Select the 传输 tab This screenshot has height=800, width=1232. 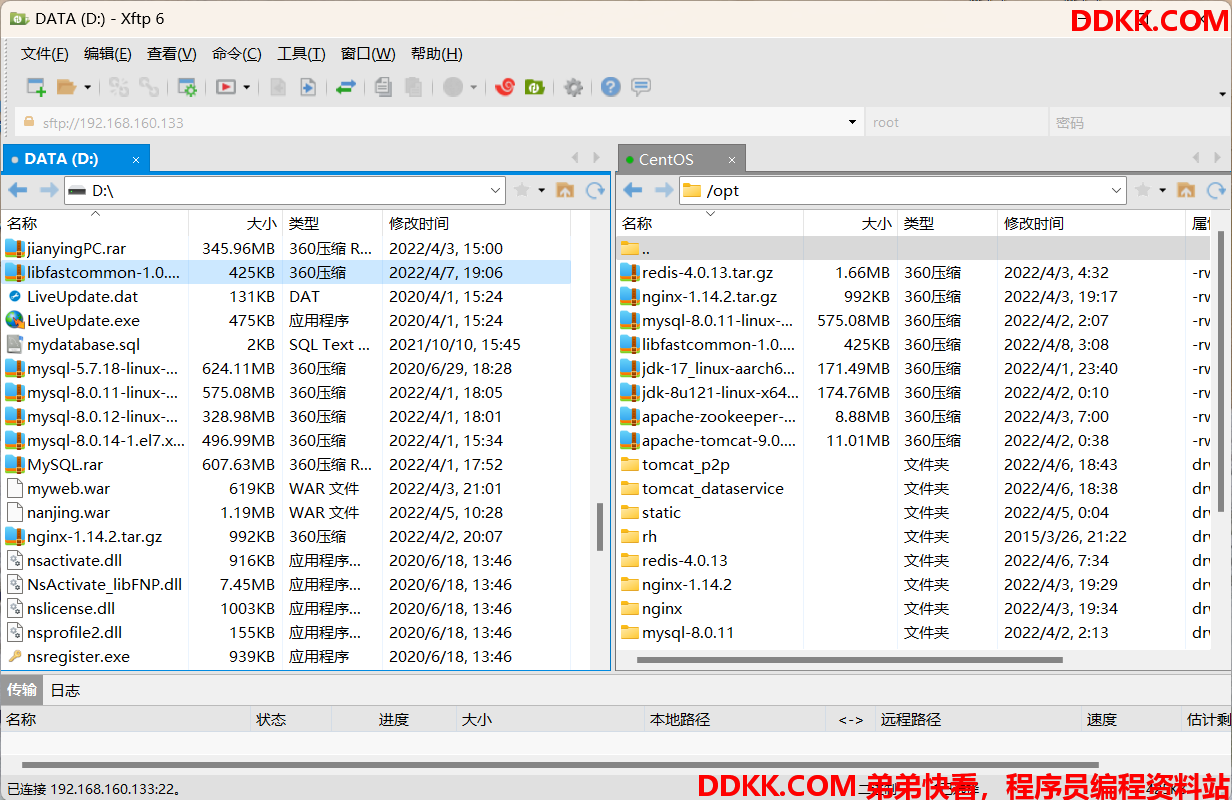pos(22,690)
